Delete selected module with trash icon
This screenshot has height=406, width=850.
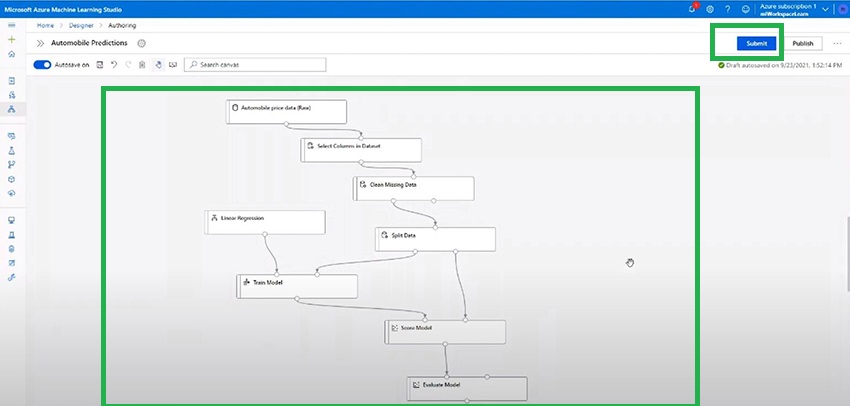(142, 65)
